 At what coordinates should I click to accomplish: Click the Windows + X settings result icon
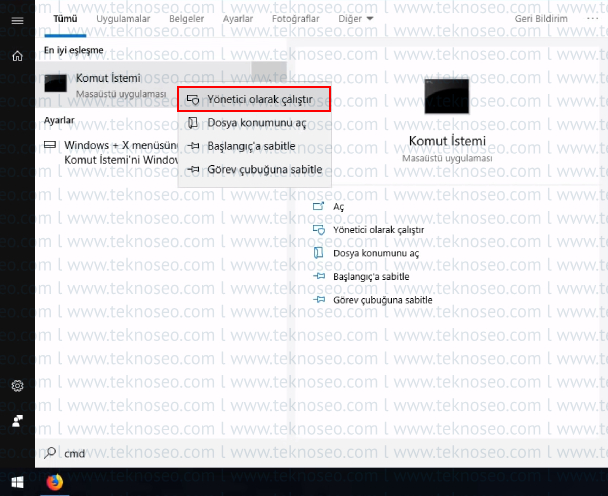point(50,145)
